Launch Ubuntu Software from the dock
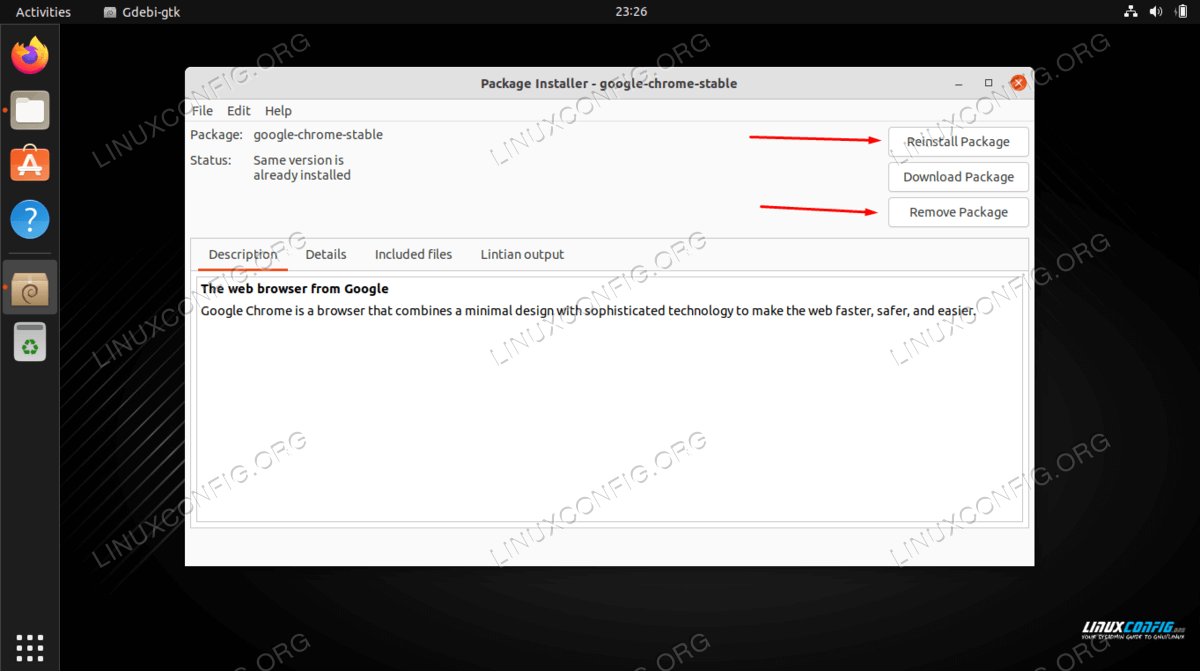Viewport: 1200px width, 671px height. pos(30,164)
